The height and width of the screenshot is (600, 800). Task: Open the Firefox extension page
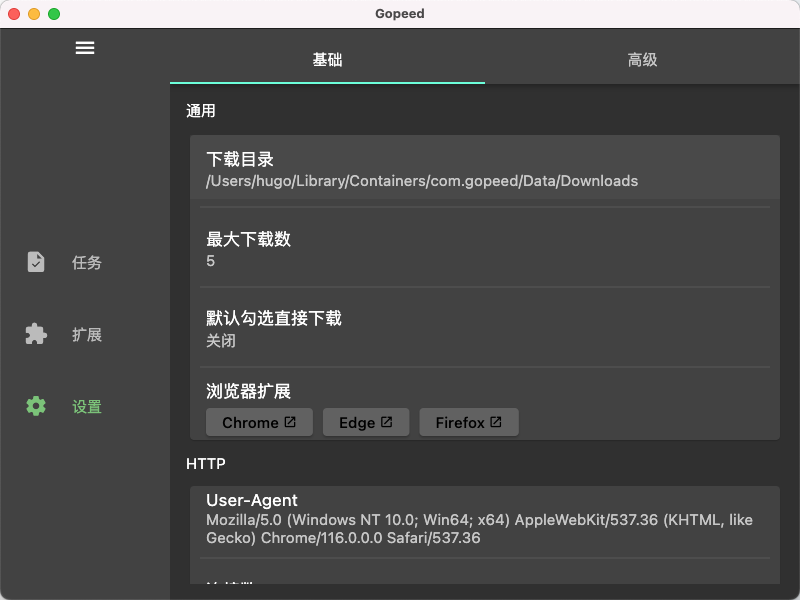(469, 422)
